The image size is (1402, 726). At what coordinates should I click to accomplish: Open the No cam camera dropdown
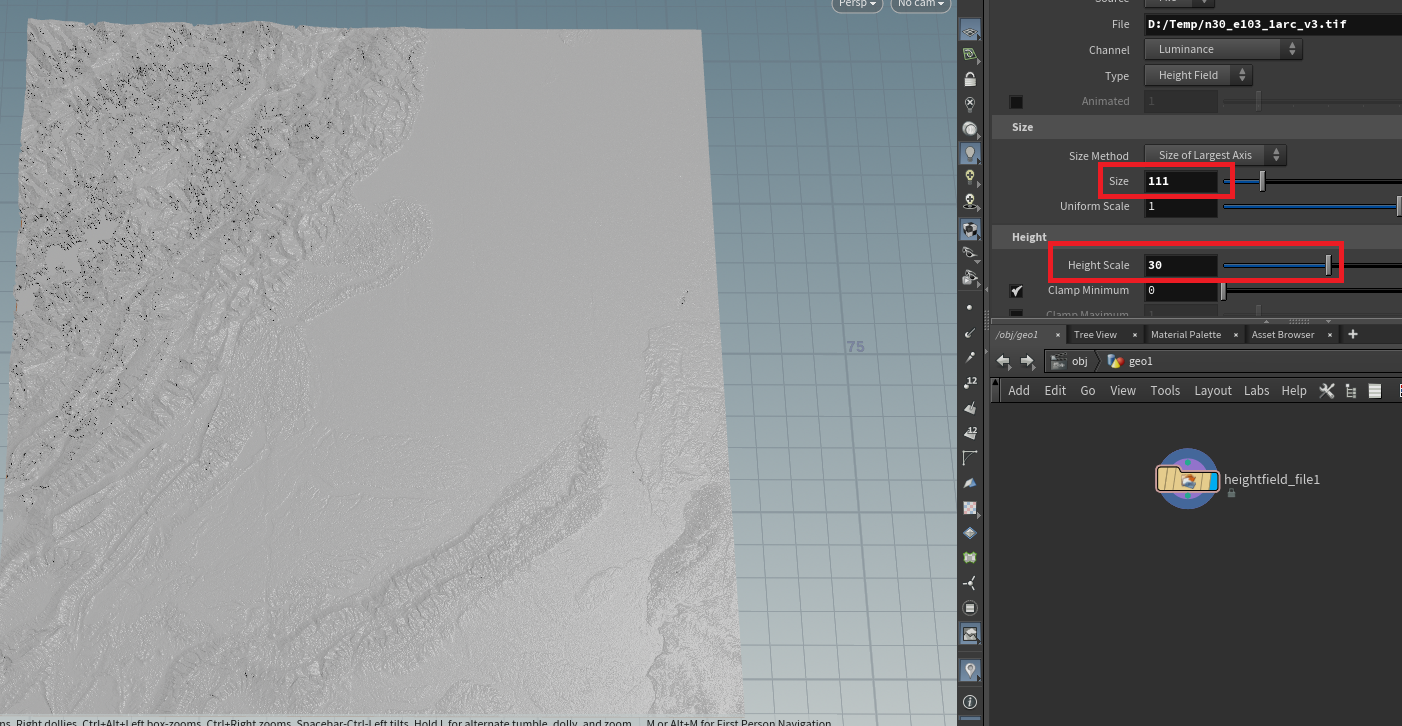(x=921, y=4)
